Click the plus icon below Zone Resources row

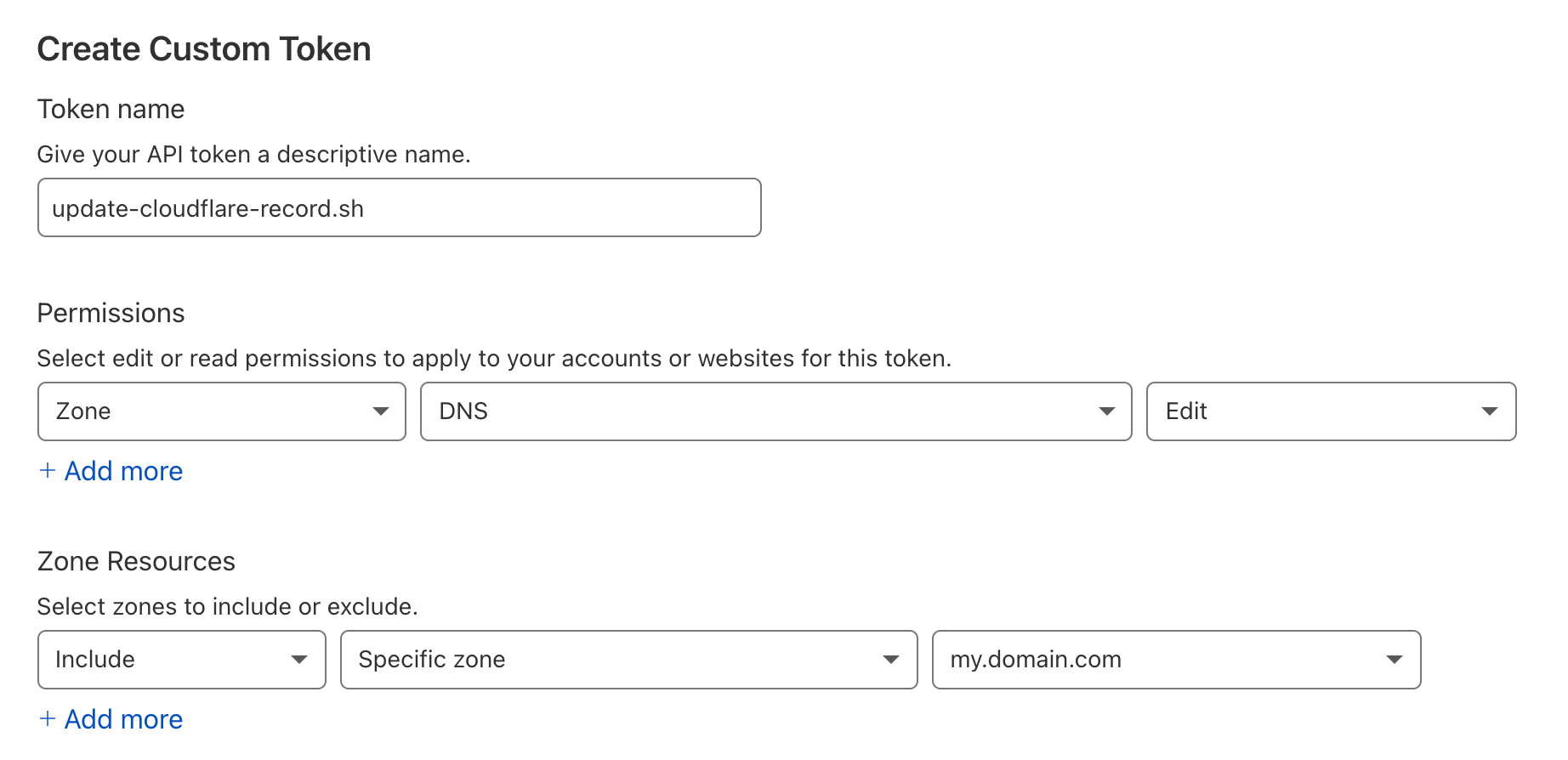48,718
